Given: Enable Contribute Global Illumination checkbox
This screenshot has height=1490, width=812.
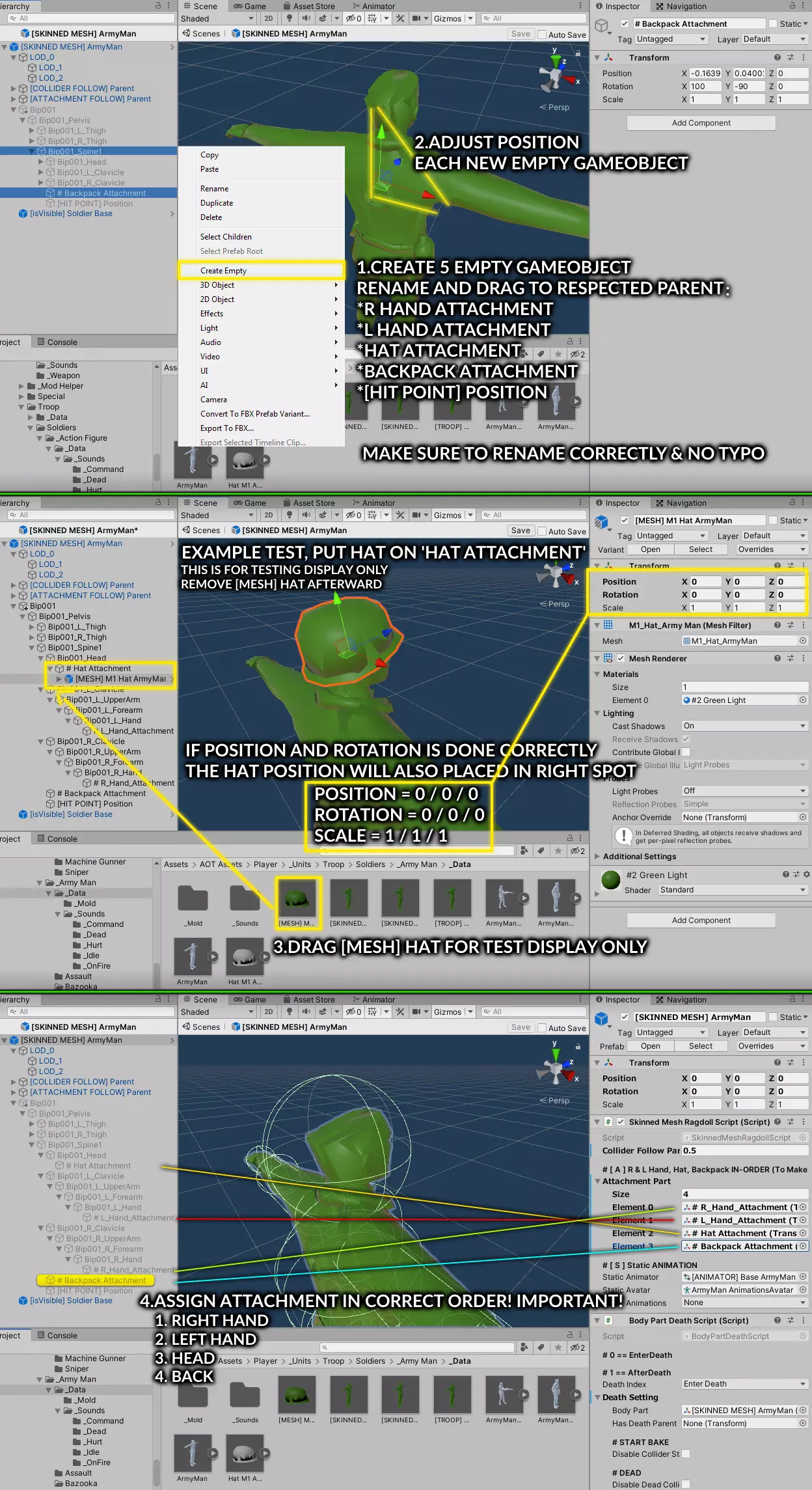Looking at the screenshot, I should (x=686, y=752).
